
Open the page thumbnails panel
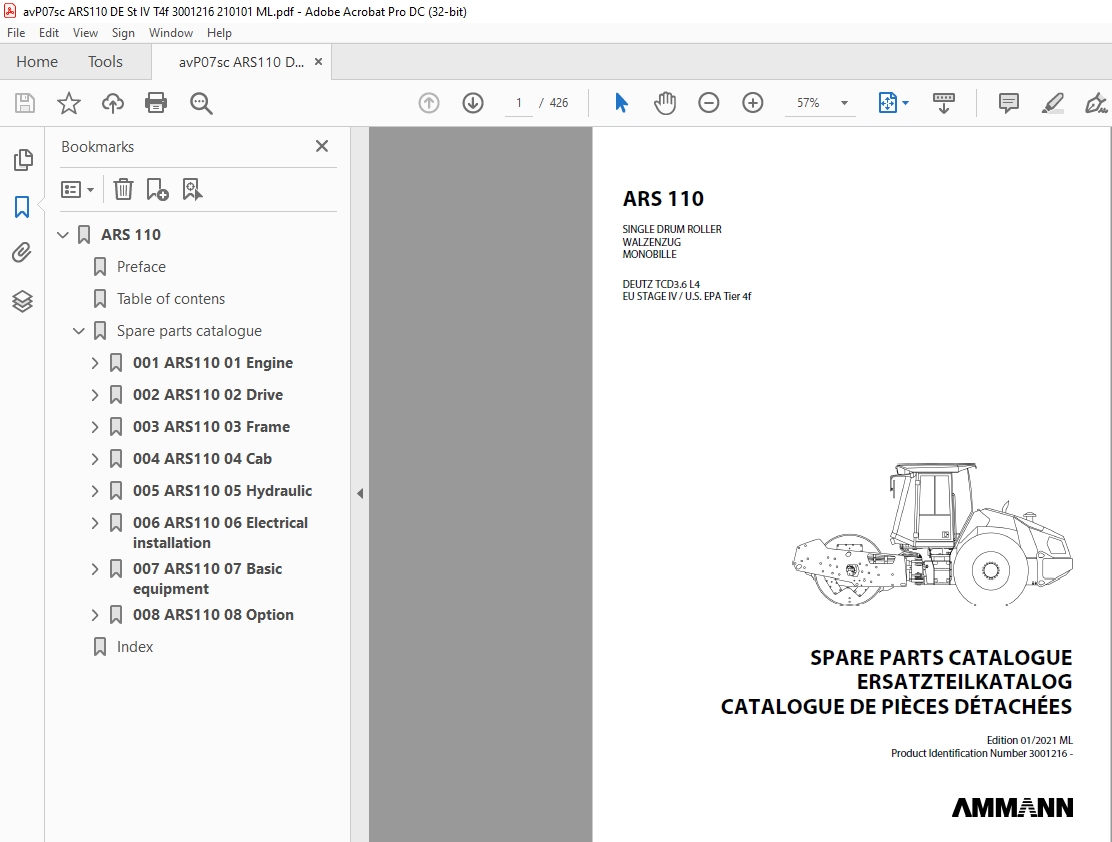[x=23, y=160]
